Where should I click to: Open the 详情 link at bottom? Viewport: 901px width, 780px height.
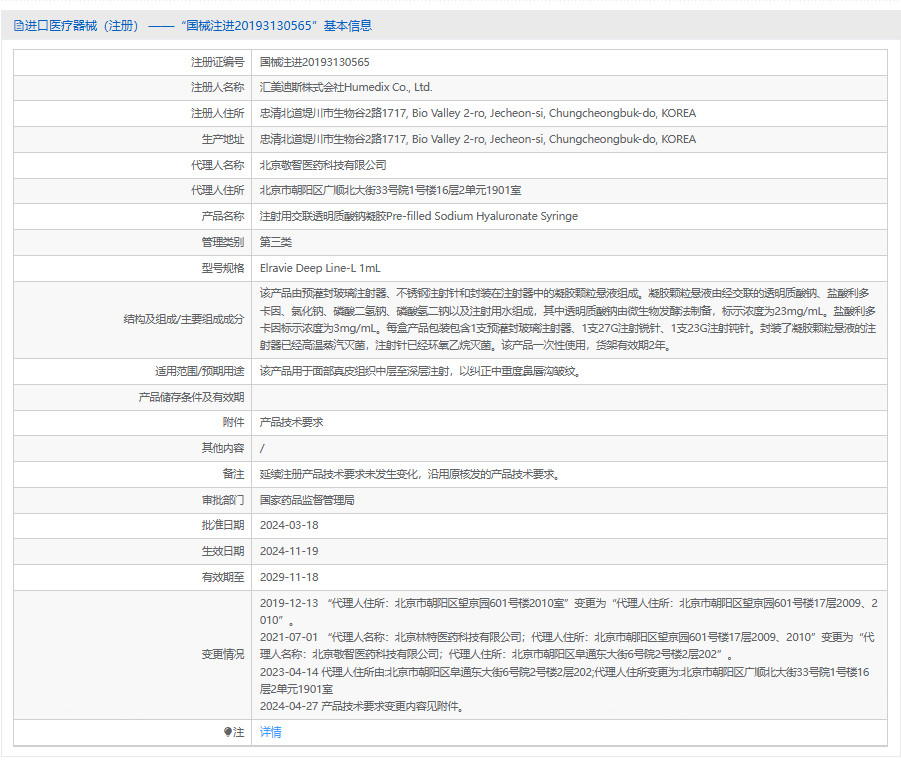tap(270, 732)
